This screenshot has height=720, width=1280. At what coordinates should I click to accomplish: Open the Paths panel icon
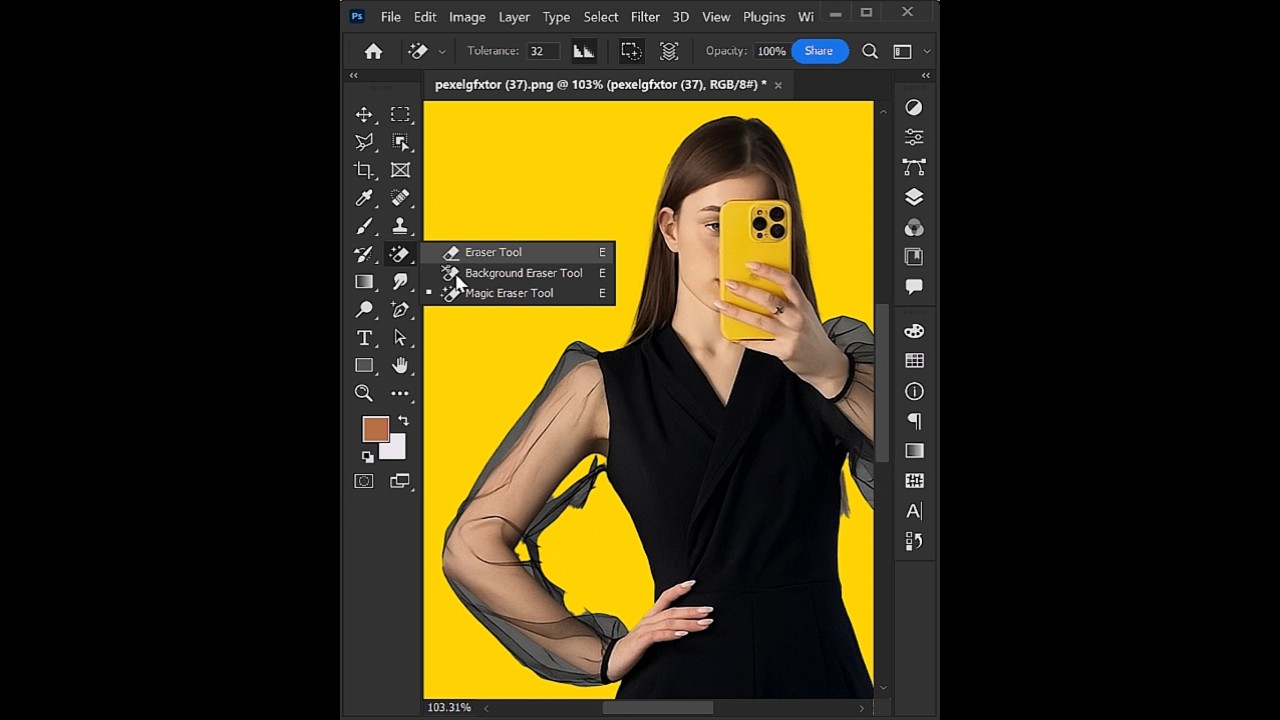pos(914,167)
